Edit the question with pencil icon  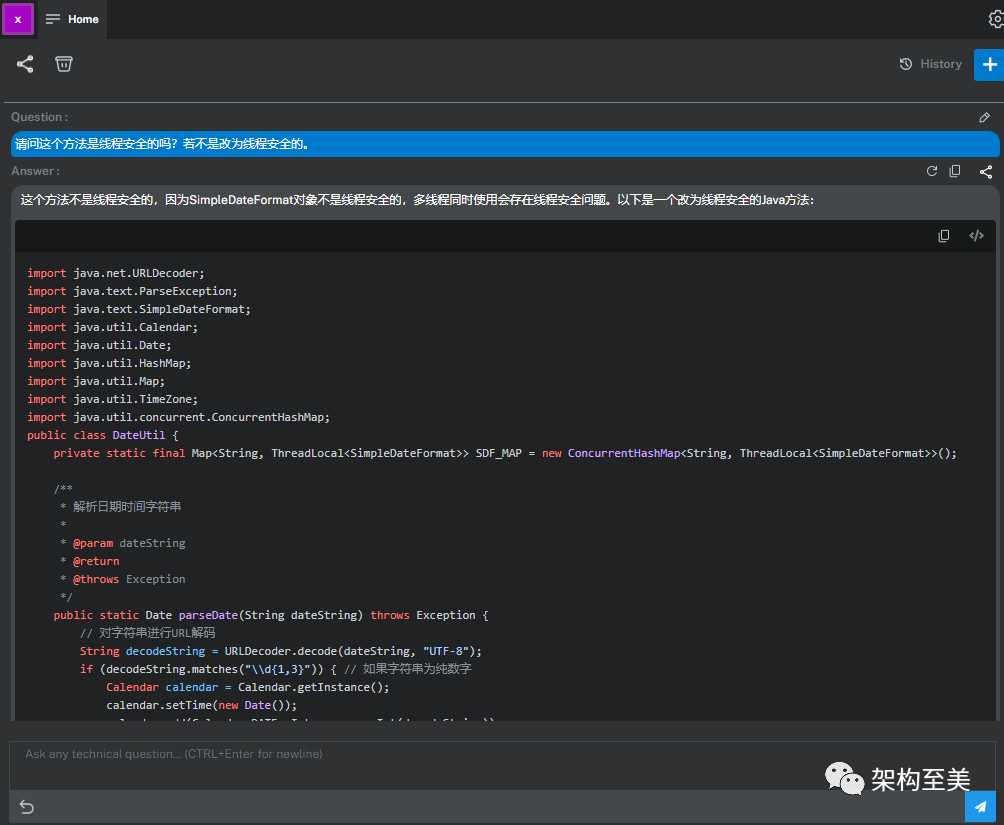(985, 118)
